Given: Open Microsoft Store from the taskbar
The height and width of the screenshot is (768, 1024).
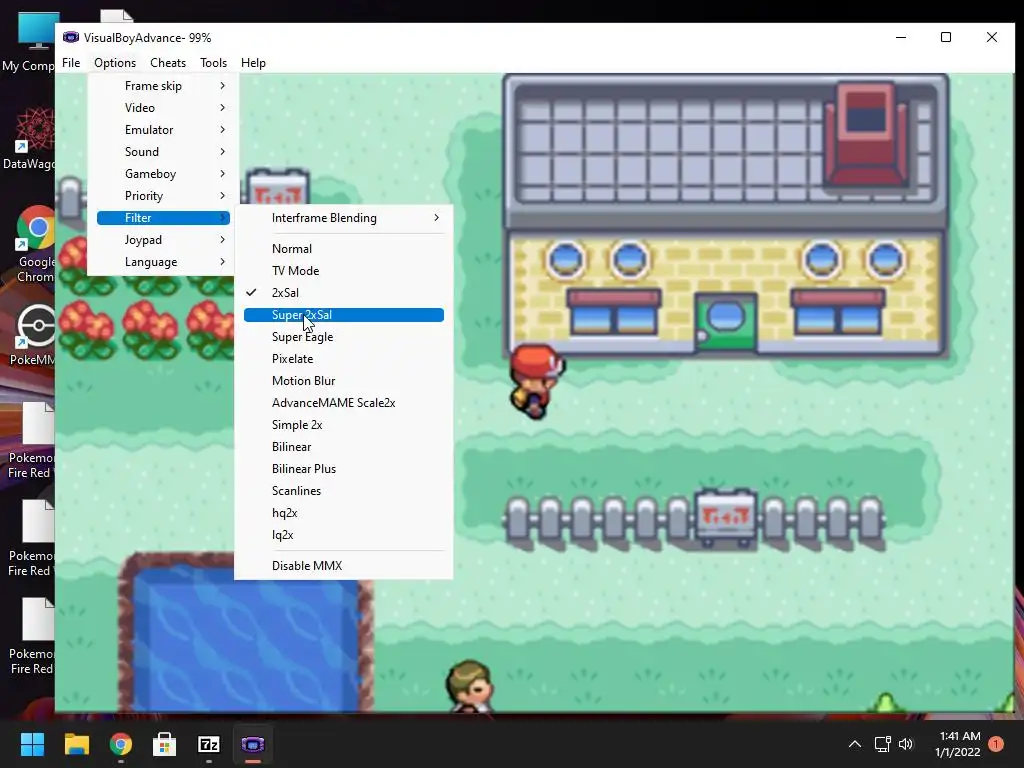Looking at the screenshot, I should coord(165,744).
